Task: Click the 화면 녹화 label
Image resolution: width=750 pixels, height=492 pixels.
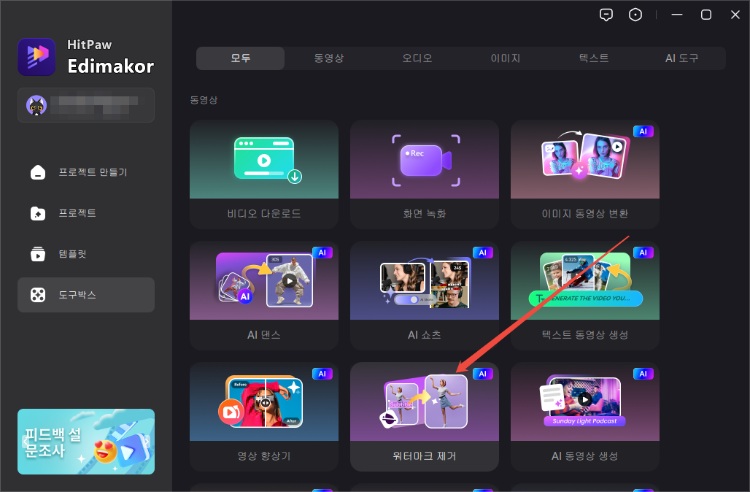Action: [x=424, y=214]
